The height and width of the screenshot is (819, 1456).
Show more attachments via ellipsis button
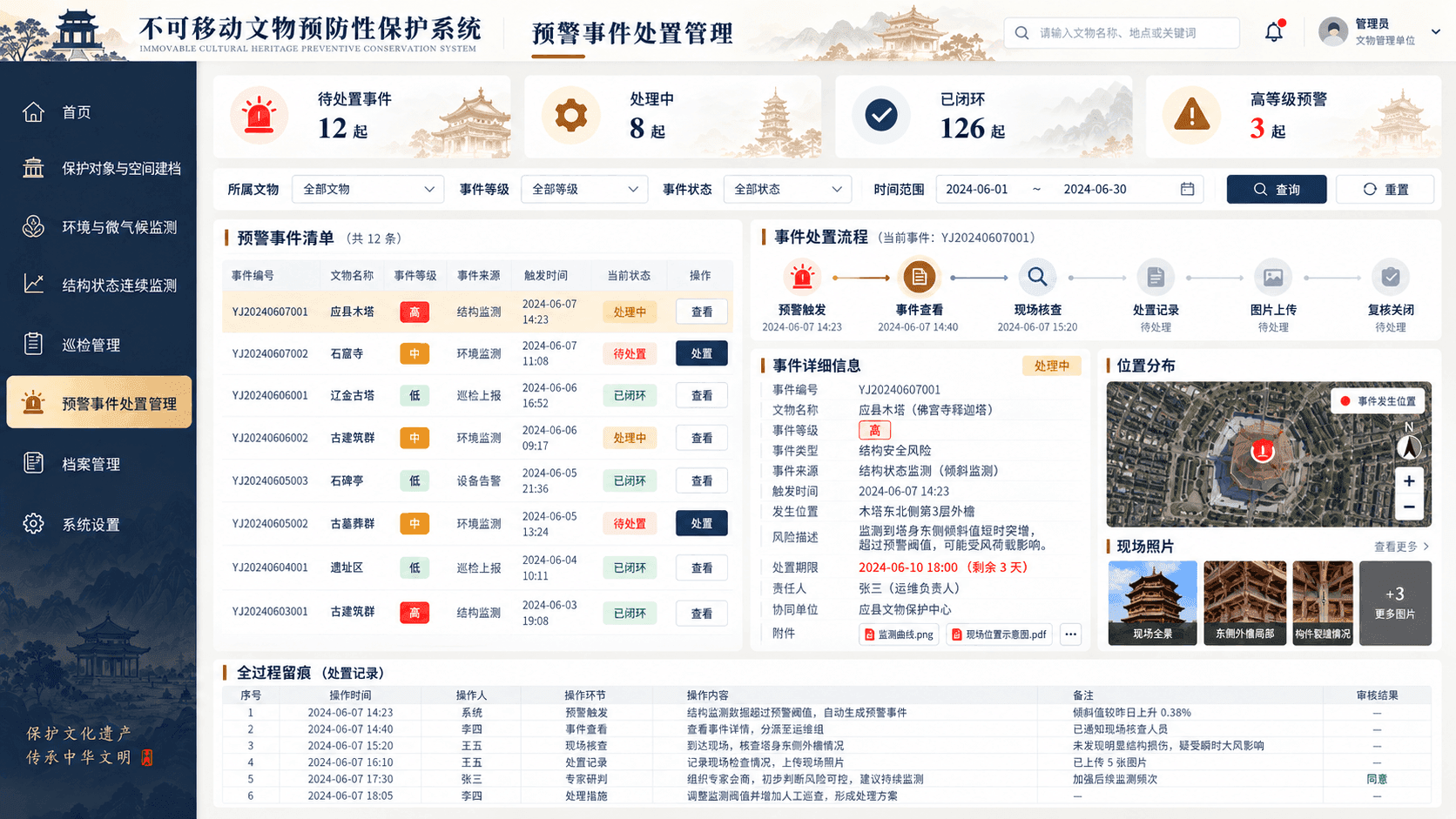(x=1070, y=634)
